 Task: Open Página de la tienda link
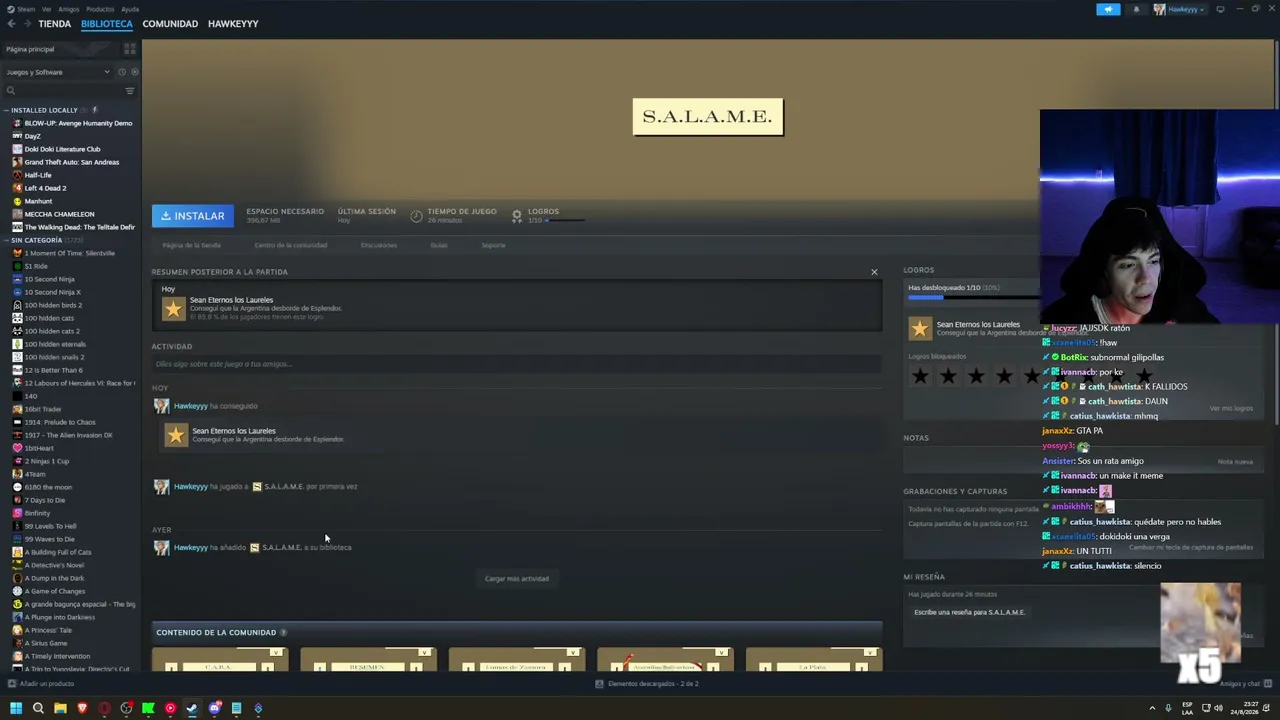(x=192, y=245)
